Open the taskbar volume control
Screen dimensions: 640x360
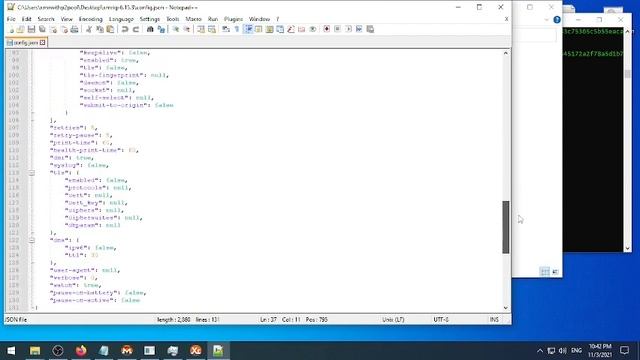tap(562, 351)
